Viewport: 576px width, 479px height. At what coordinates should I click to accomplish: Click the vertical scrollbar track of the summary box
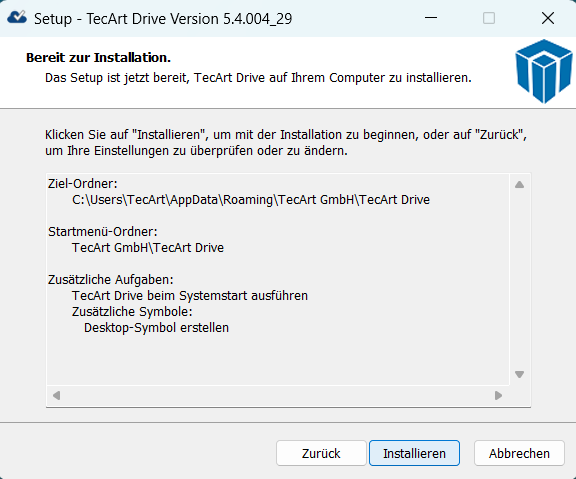coord(519,279)
